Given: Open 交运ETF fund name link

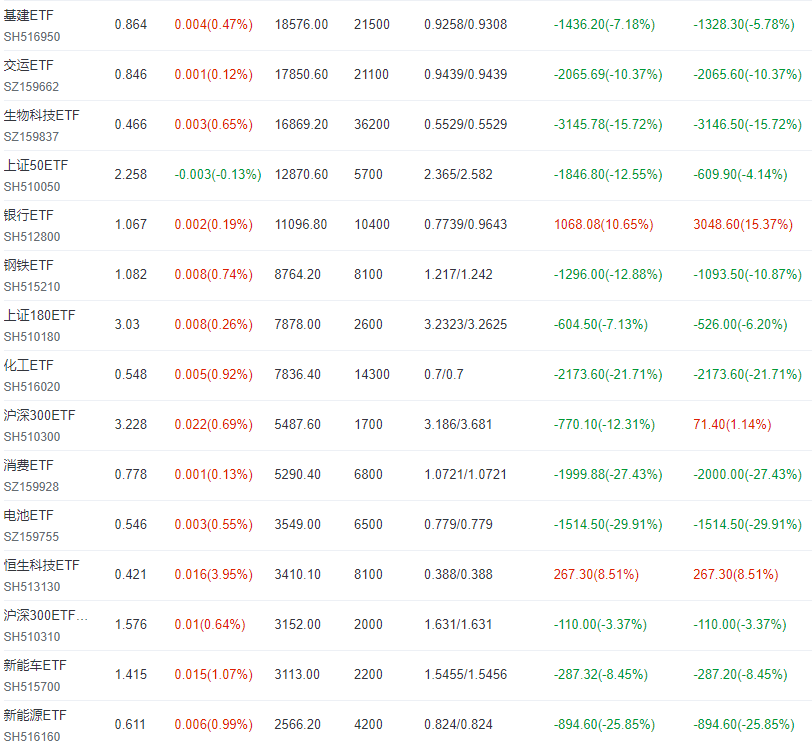Looking at the screenshot, I should 28,65.
